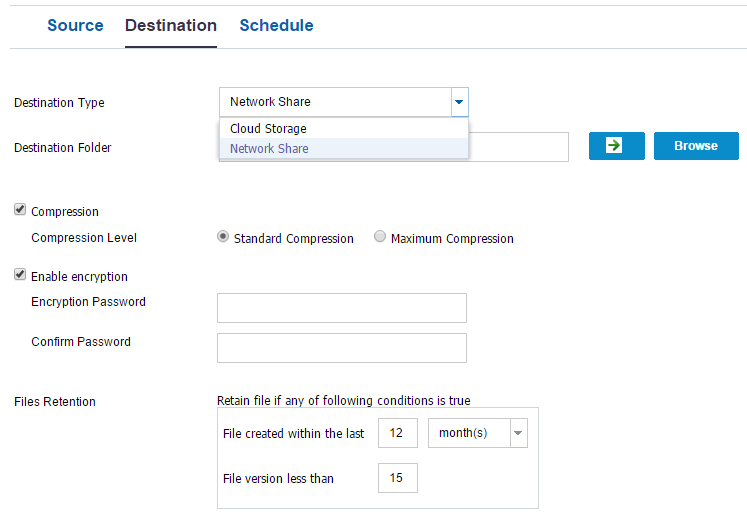Click the month(s) dropdown arrow
This screenshot has width=747, height=521.
tap(517, 433)
